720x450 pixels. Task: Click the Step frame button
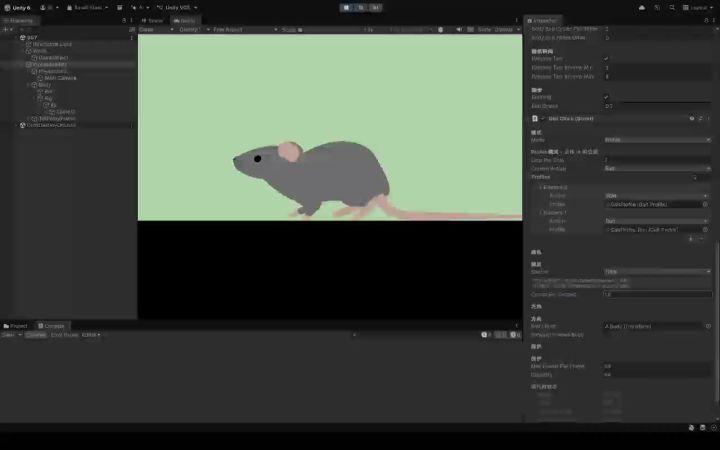click(x=376, y=8)
